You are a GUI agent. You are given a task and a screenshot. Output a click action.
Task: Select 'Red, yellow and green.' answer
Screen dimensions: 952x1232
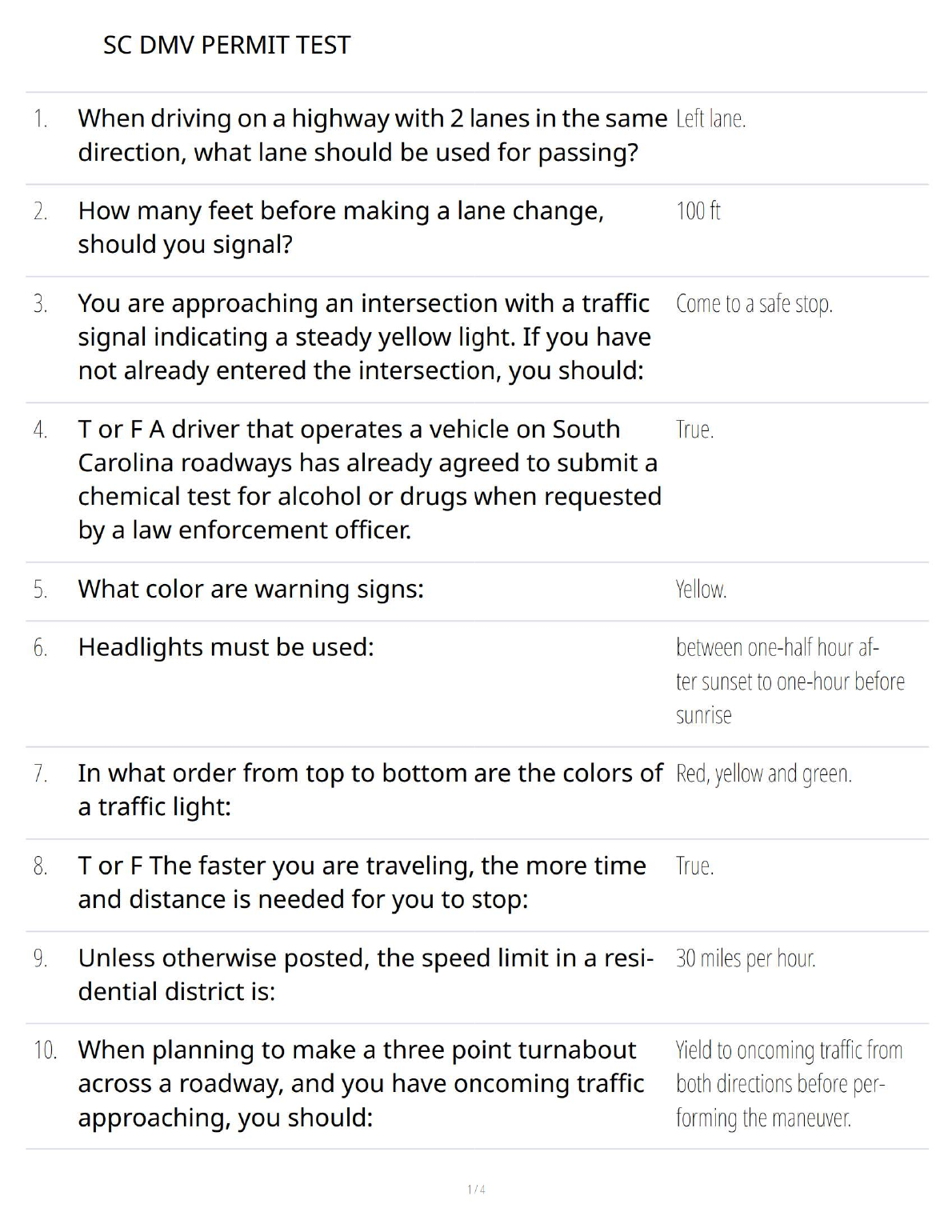763,774
